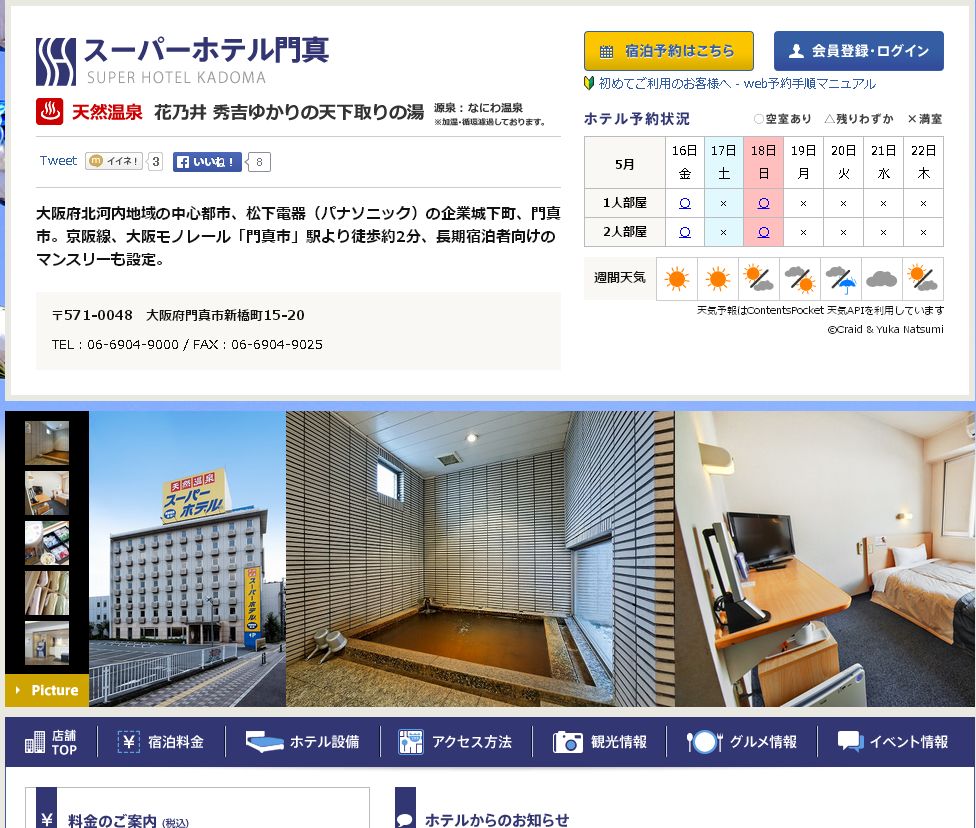Click the hot spring bath photo
This screenshot has height=828, width=976.
tap(481, 558)
